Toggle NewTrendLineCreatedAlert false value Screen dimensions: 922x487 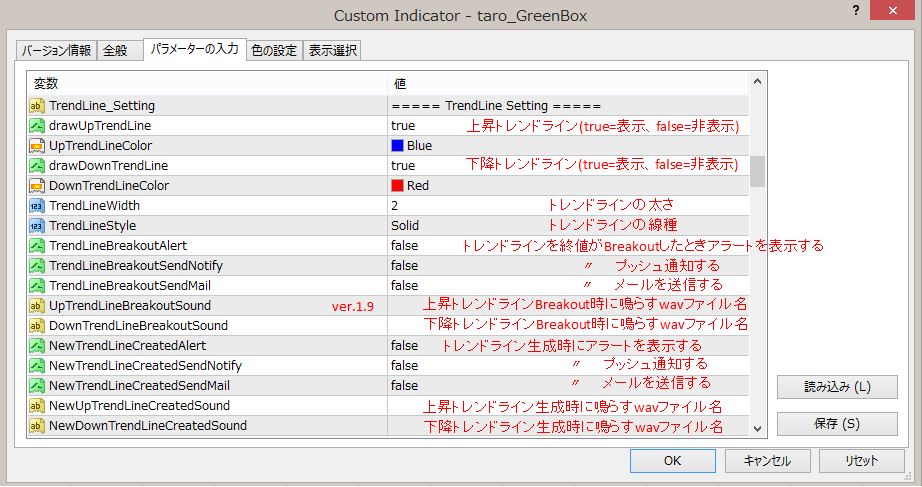click(x=405, y=346)
